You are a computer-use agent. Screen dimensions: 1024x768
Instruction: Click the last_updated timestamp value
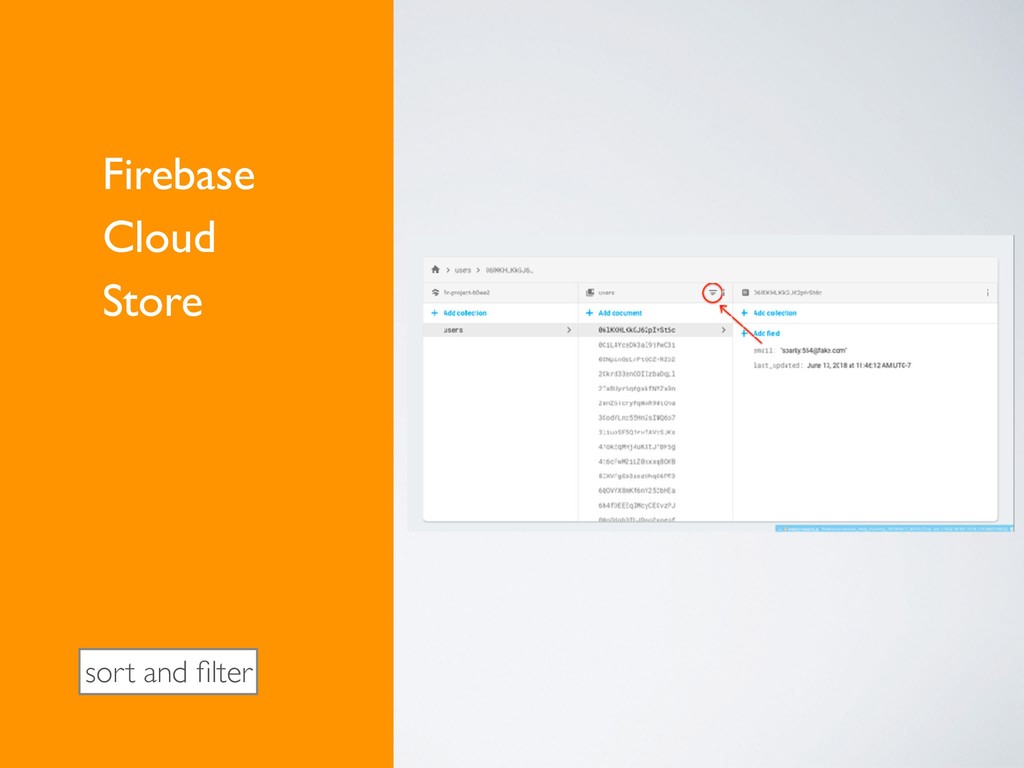pos(859,366)
